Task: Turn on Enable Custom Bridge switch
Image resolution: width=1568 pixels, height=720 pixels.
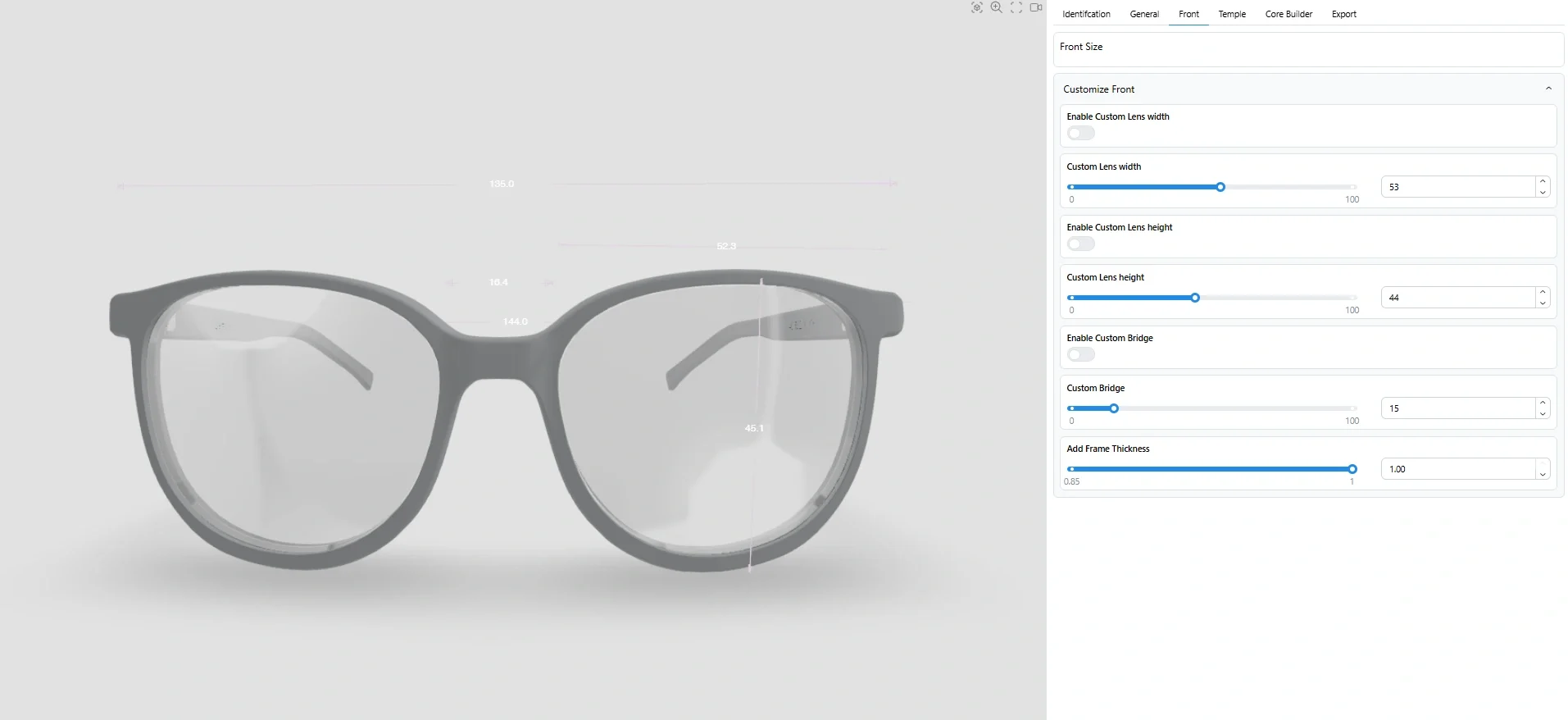Action: pyautogui.click(x=1080, y=354)
